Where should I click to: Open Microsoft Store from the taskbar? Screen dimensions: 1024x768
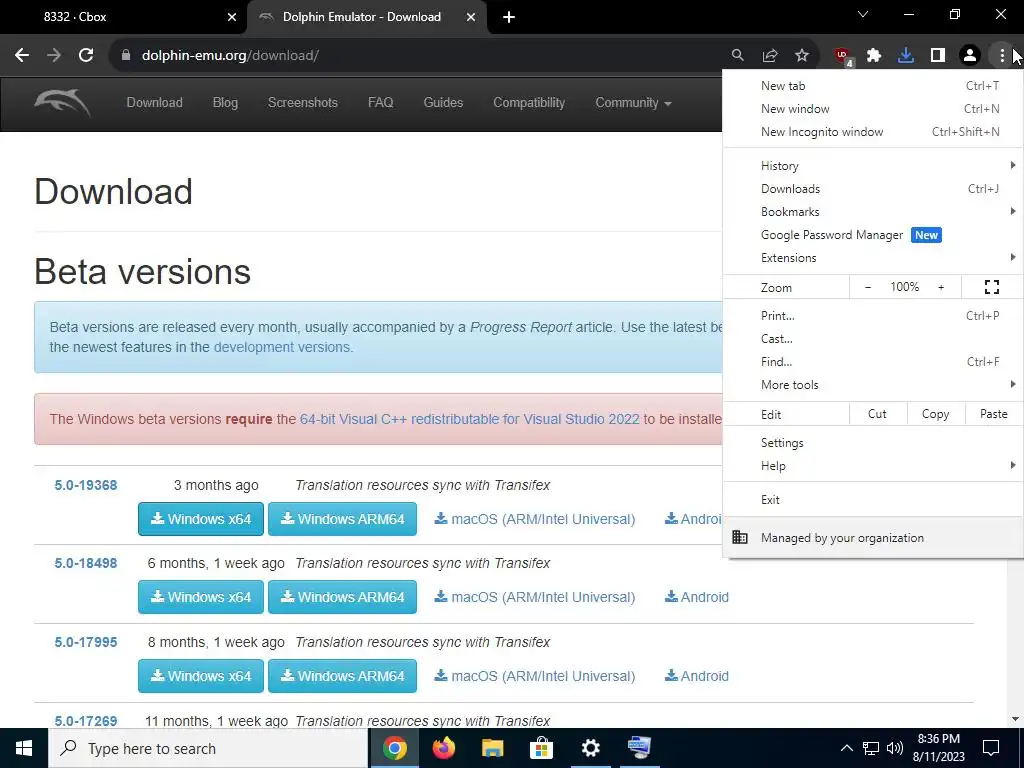pos(541,748)
